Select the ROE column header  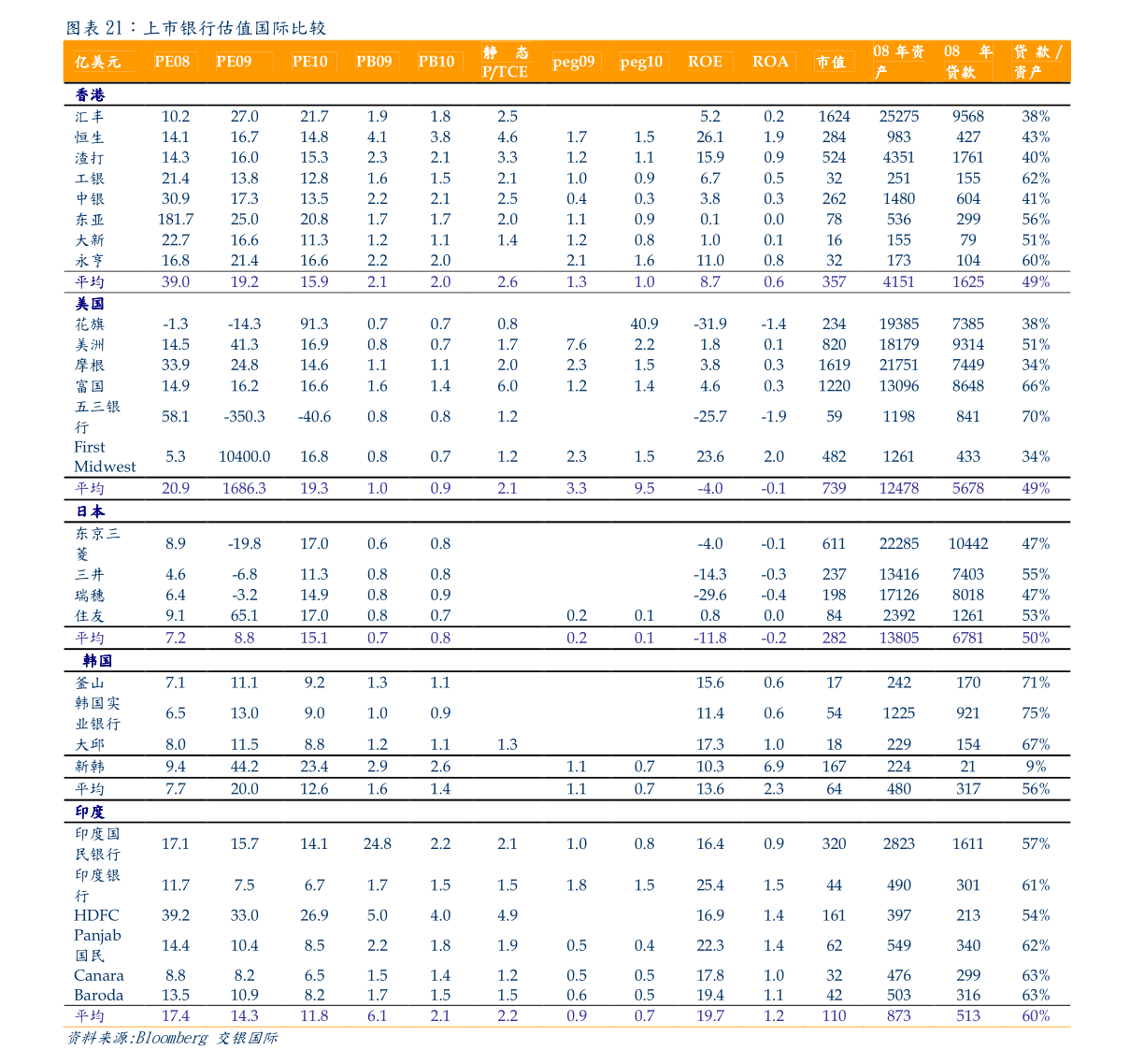(x=705, y=62)
